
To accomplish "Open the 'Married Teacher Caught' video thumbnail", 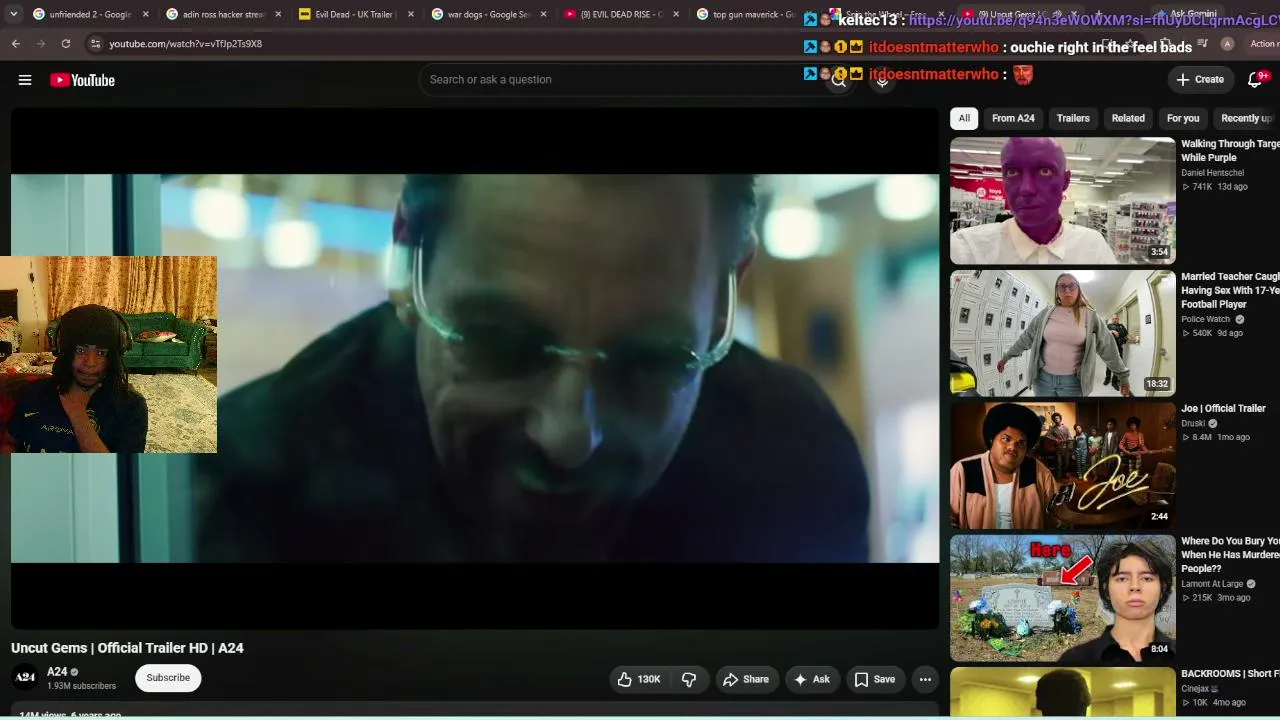I will (1063, 333).
